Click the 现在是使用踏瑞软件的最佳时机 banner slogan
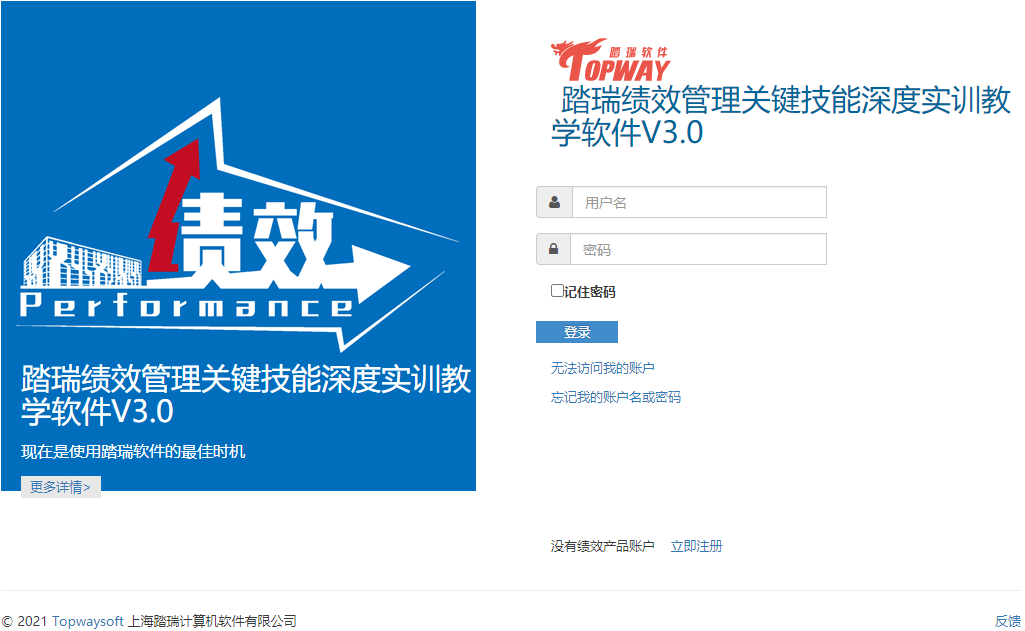 click(x=133, y=452)
